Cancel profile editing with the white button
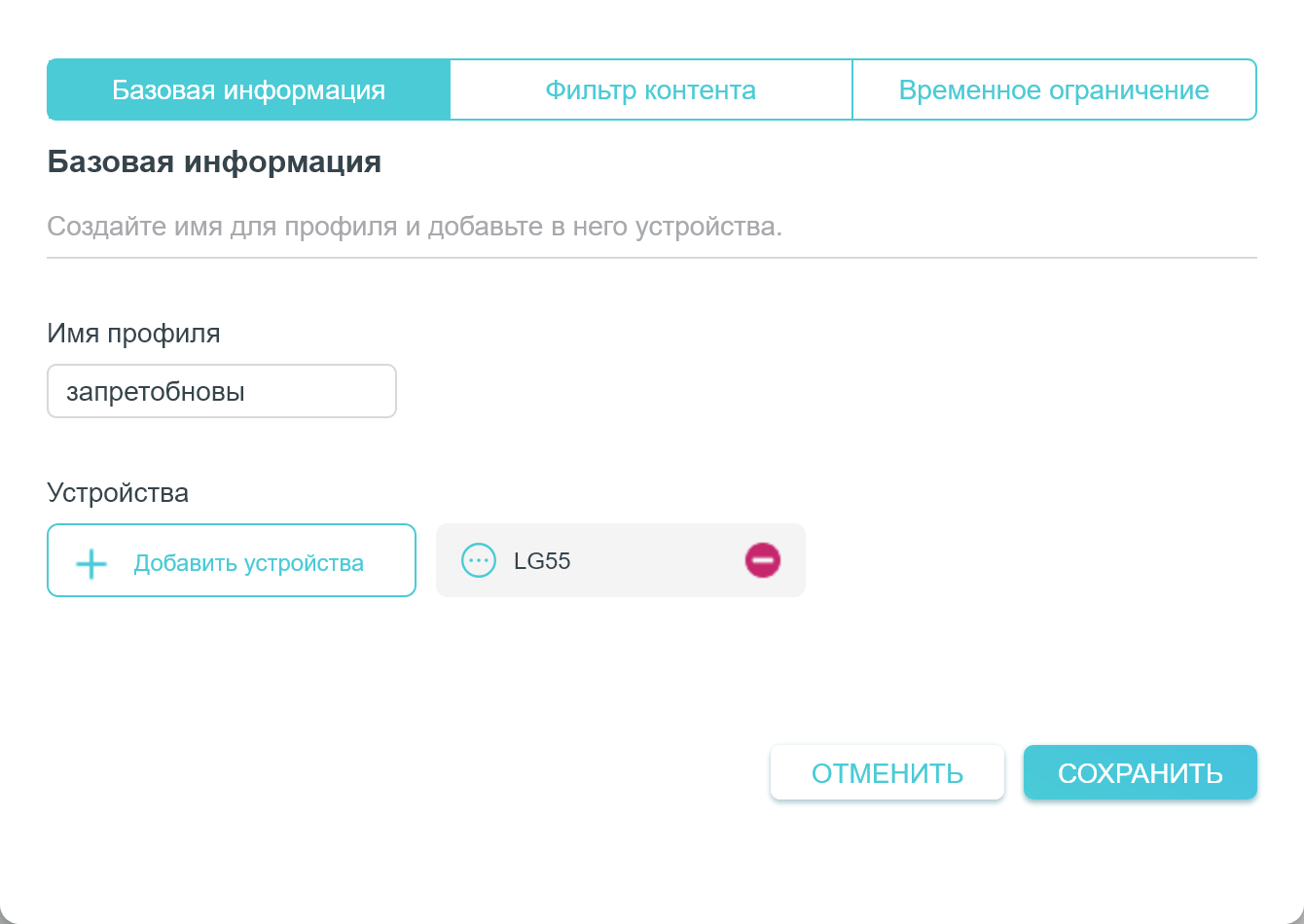1304x924 pixels. point(887,773)
